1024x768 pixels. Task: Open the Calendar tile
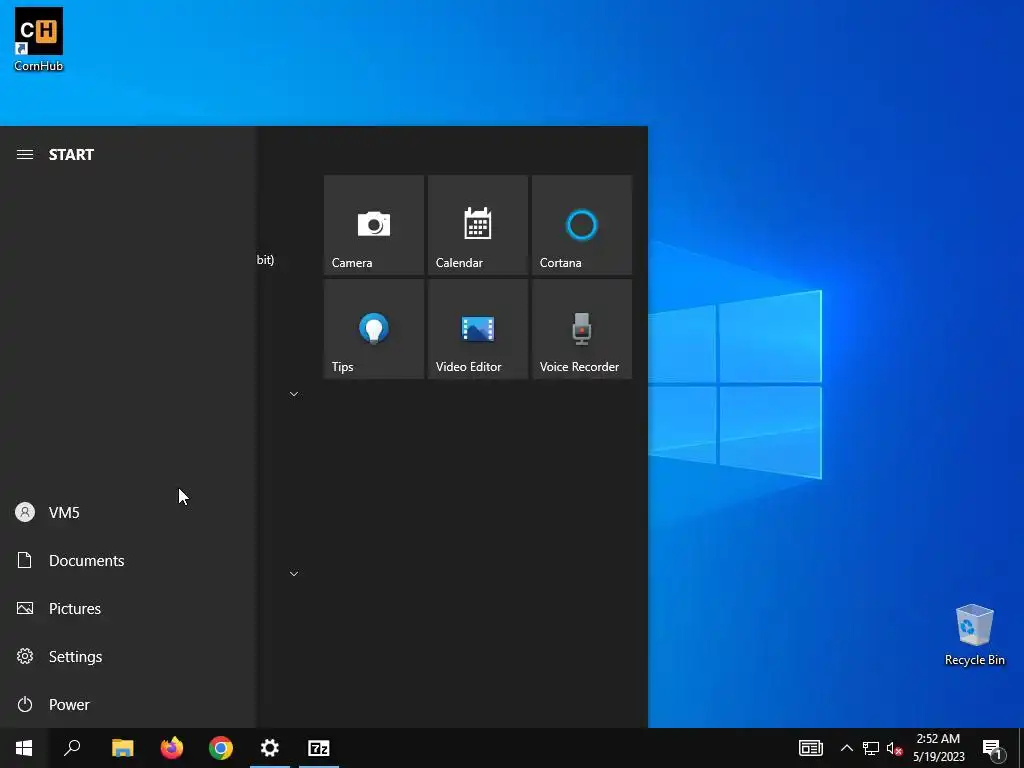coord(477,225)
